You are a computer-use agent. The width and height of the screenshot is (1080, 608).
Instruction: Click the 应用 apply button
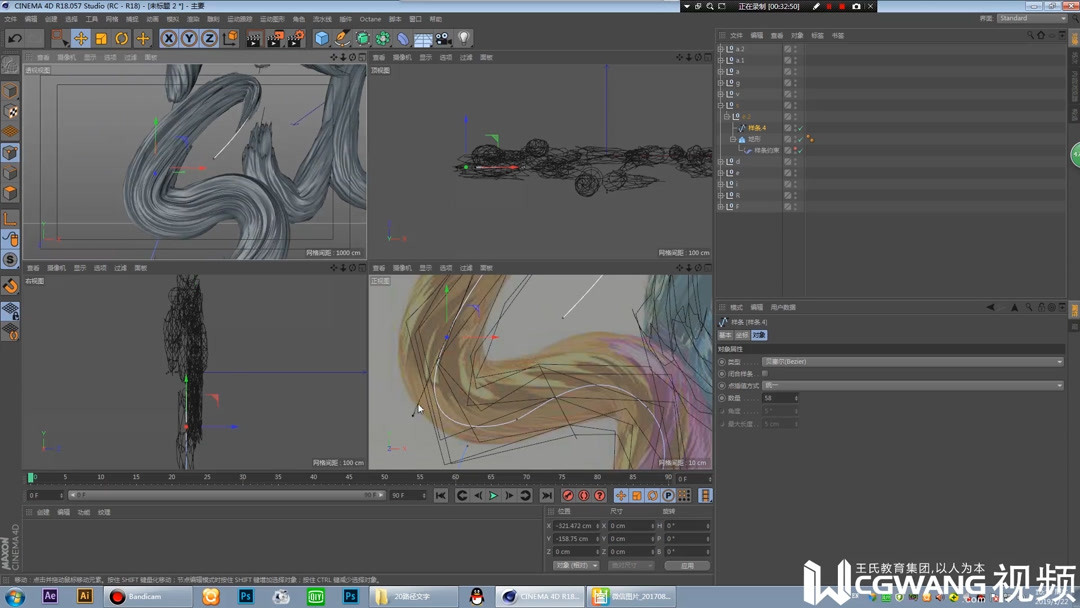coord(687,565)
